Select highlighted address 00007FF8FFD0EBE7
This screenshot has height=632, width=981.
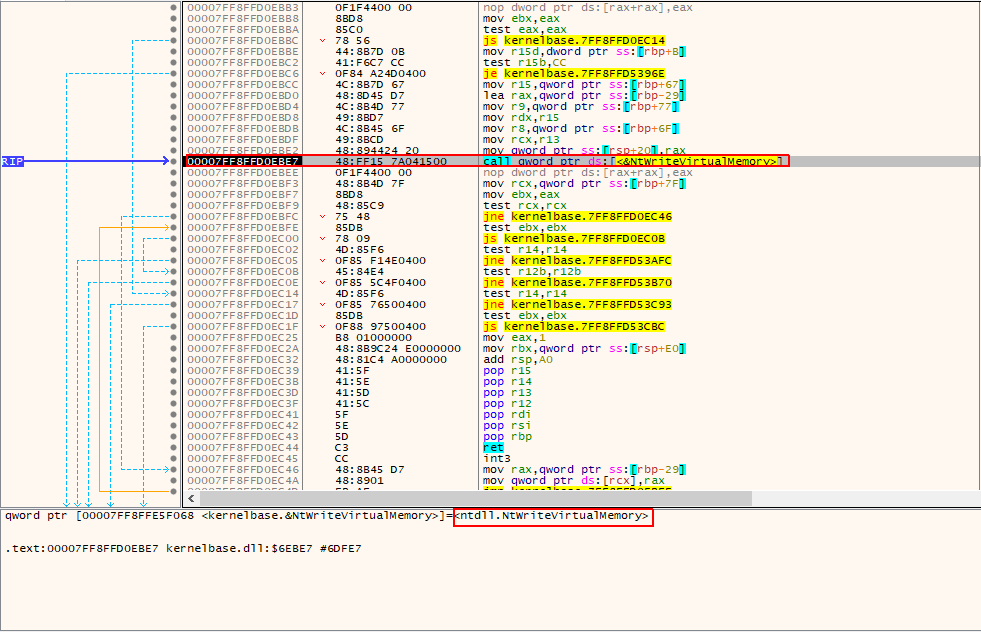(243, 161)
